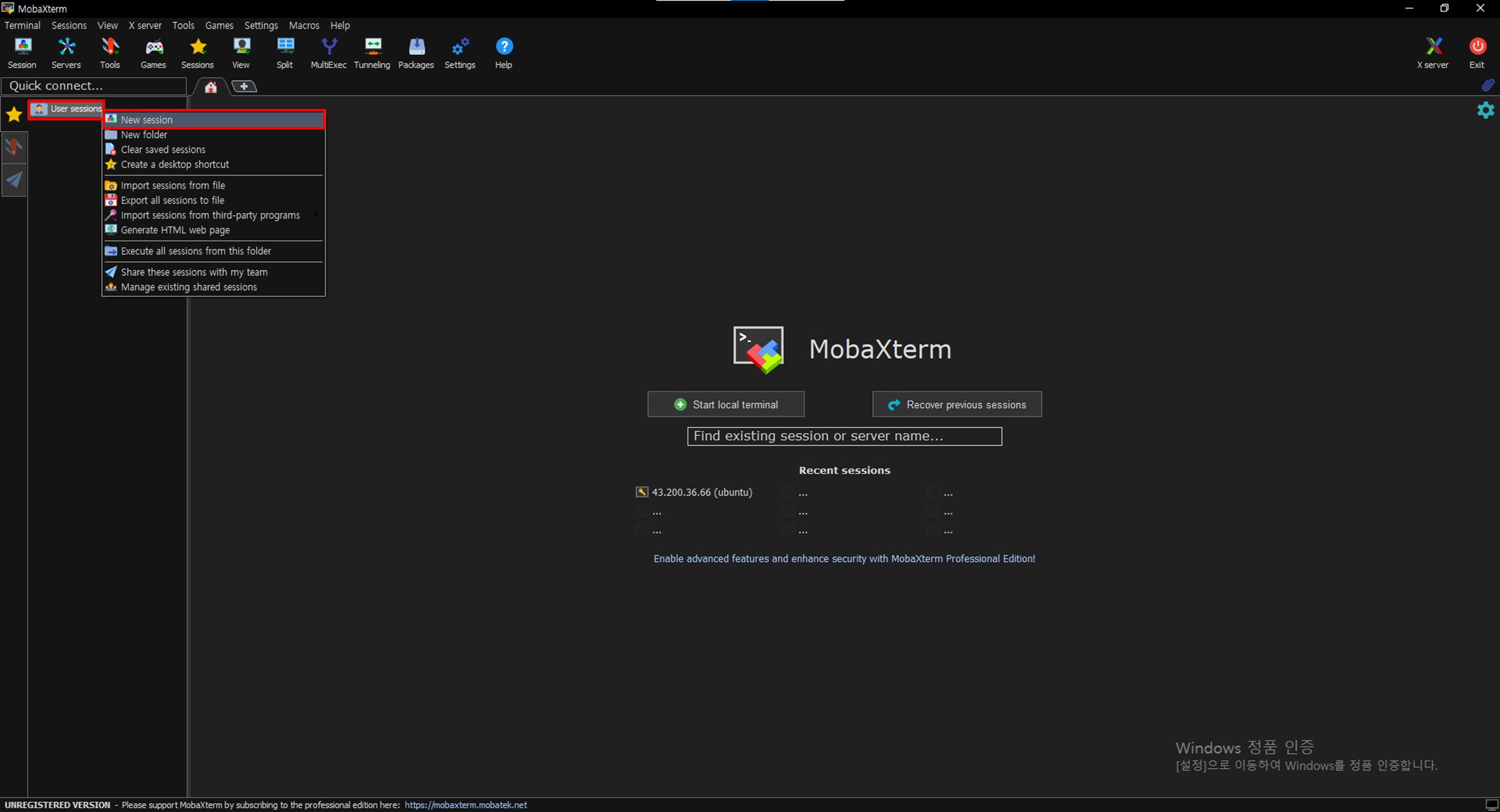Open new tab with plus tab button
Viewport: 1500px width, 812px height.
pos(244,86)
